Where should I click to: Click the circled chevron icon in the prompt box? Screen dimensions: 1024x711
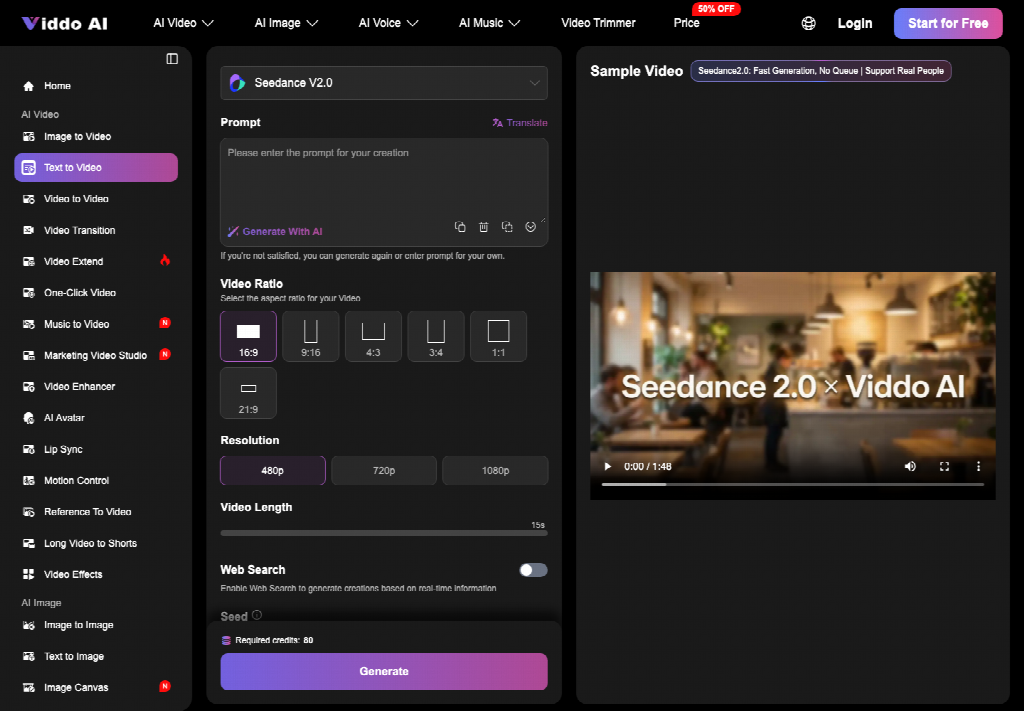(530, 227)
